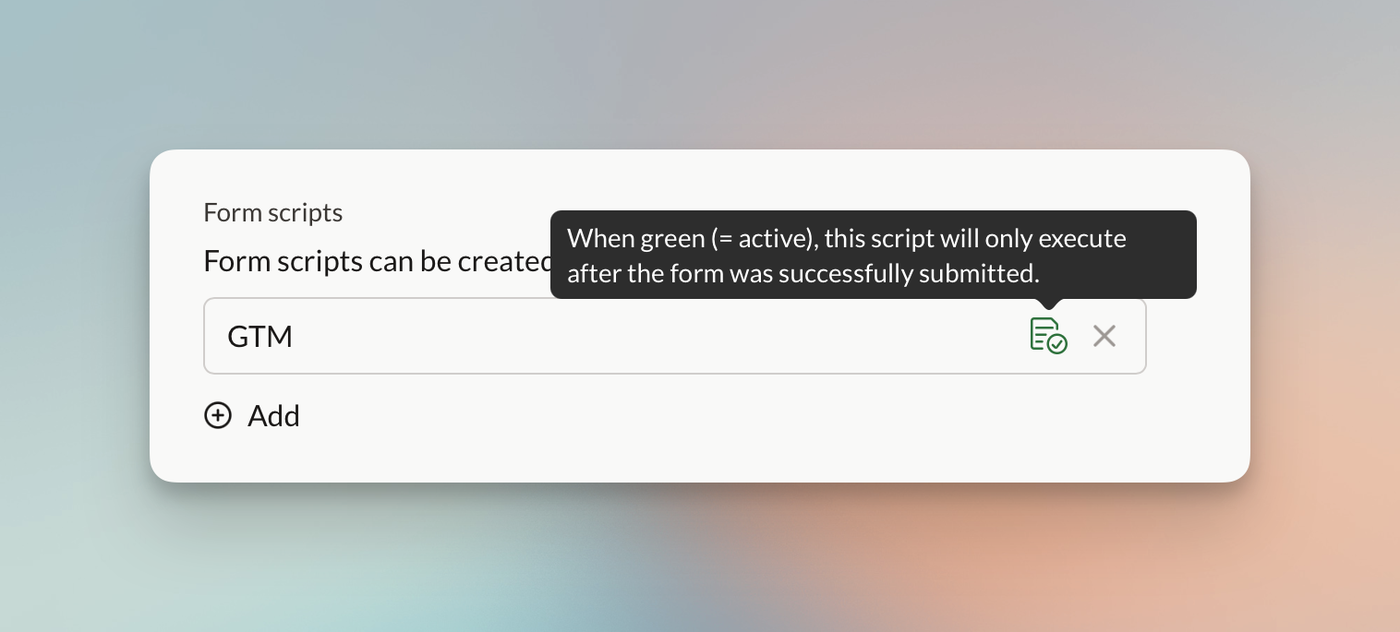The height and width of the screenshot is (632, 1400).
Task: Click the tooltip line "after the form was successfully submitted"
Action: point(803,273)
